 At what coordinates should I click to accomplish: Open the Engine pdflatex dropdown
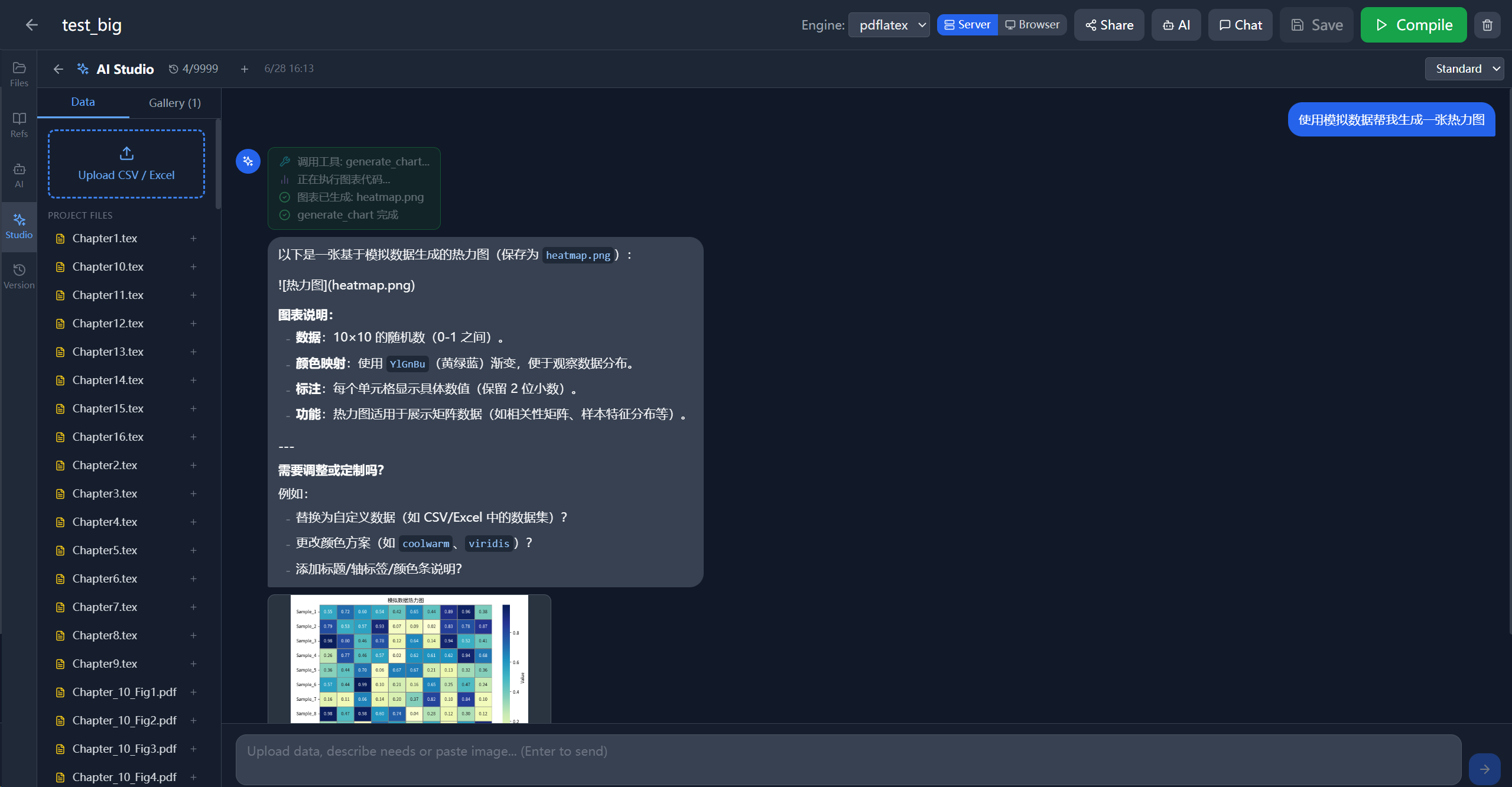pyautogui.click(x=889, y=25)
